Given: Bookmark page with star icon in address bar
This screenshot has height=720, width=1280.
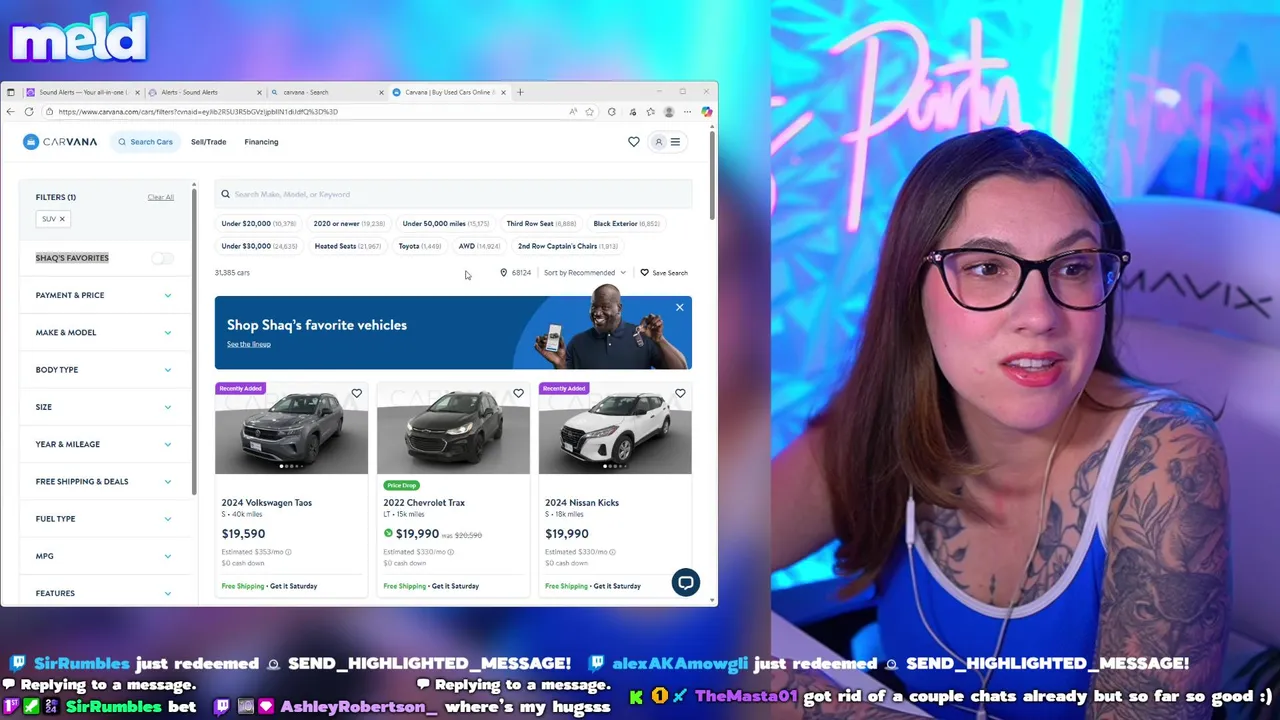Looking at the screenshot, I should tap(589, 112).
